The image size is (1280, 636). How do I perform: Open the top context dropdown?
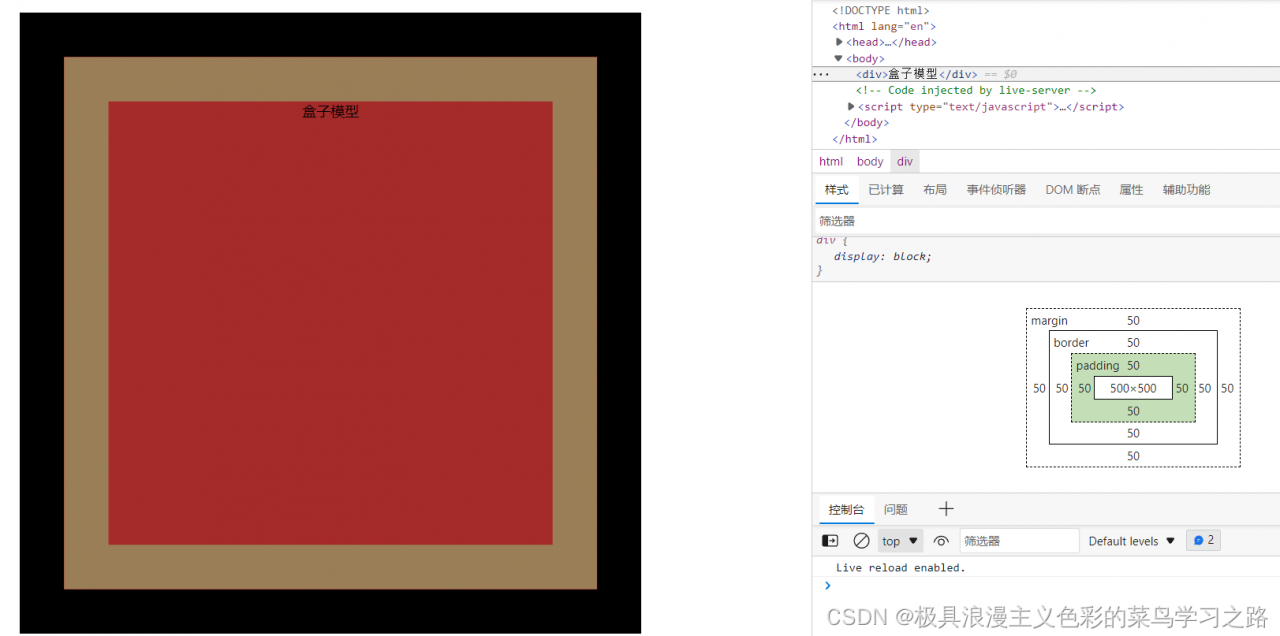pos(901,541)
